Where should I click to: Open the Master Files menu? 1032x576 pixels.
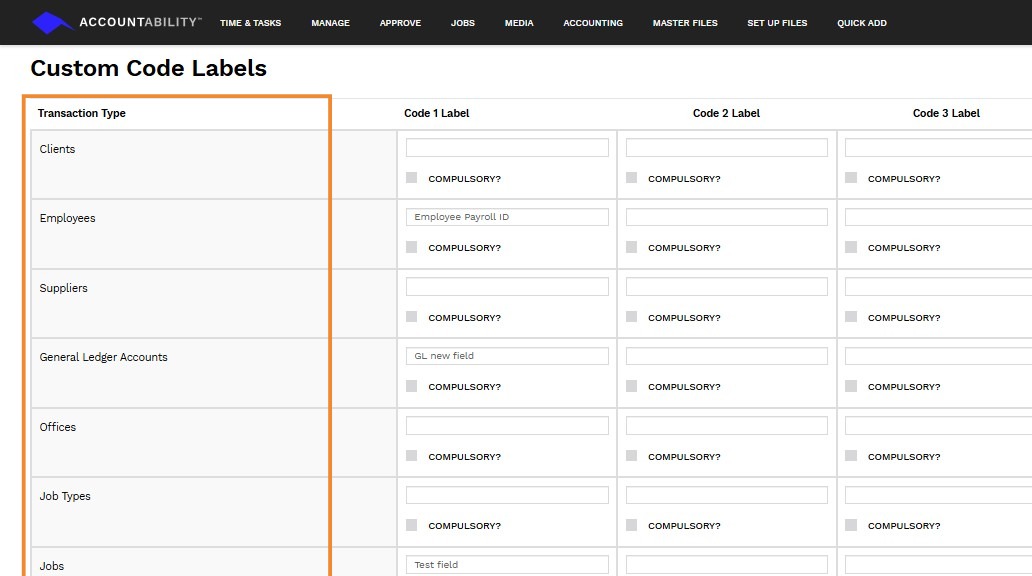coord(685,23)
